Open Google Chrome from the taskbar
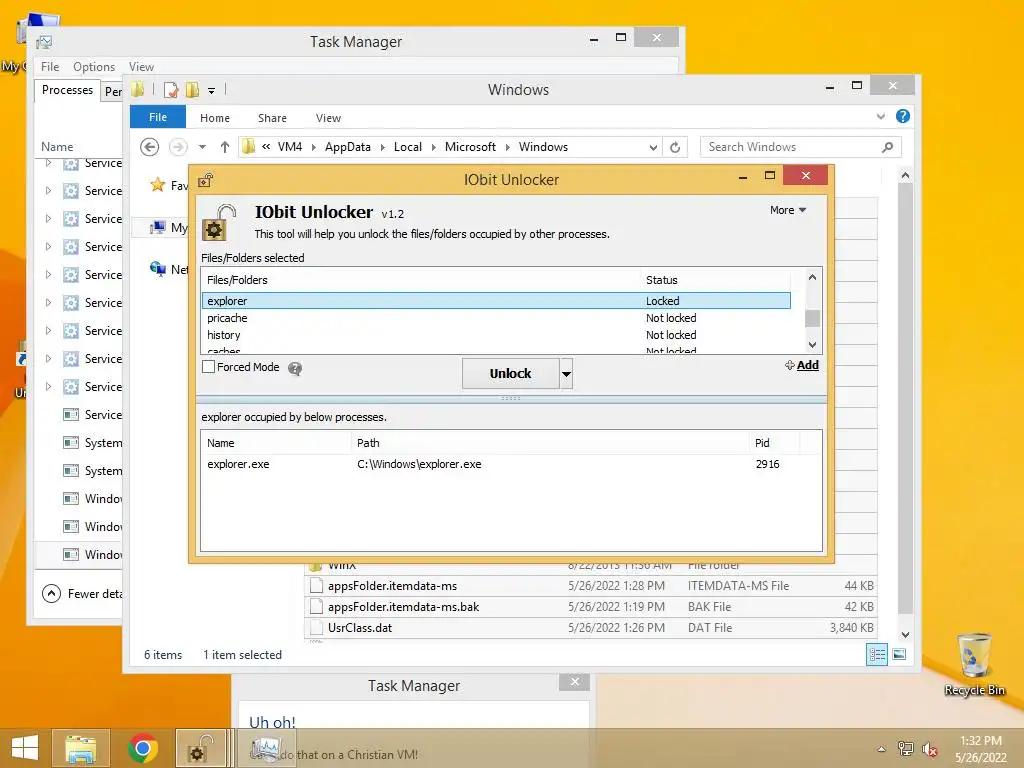 [x=143, y=748]
